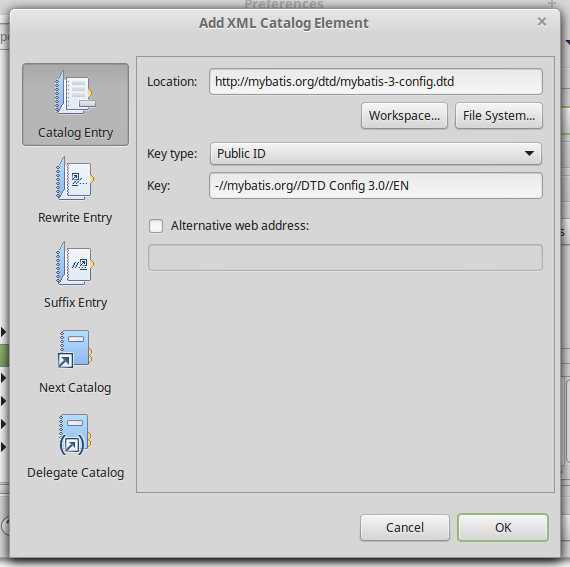This screenshot has height=567, width=570.
Task: Close the Add XML Catalog Element dialog
Action: point(542,22)
